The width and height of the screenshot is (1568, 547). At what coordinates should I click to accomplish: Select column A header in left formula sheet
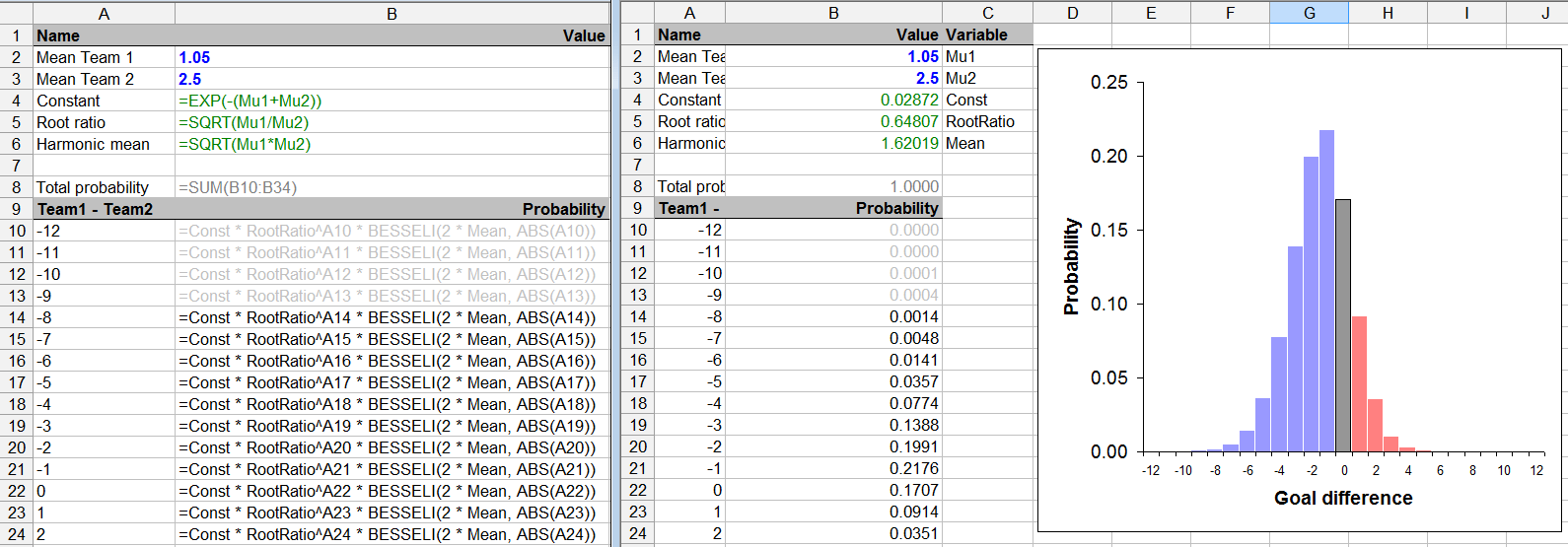pos(104,14)
